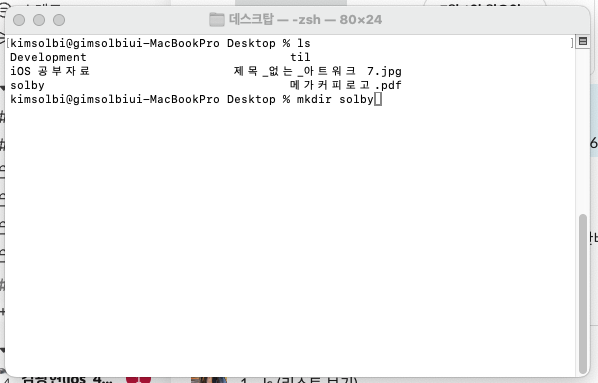The height and width of the screenshot is (383, 598).
Task: Click the folder icon in Terminal title bar
Action: (x=217, y=19)
